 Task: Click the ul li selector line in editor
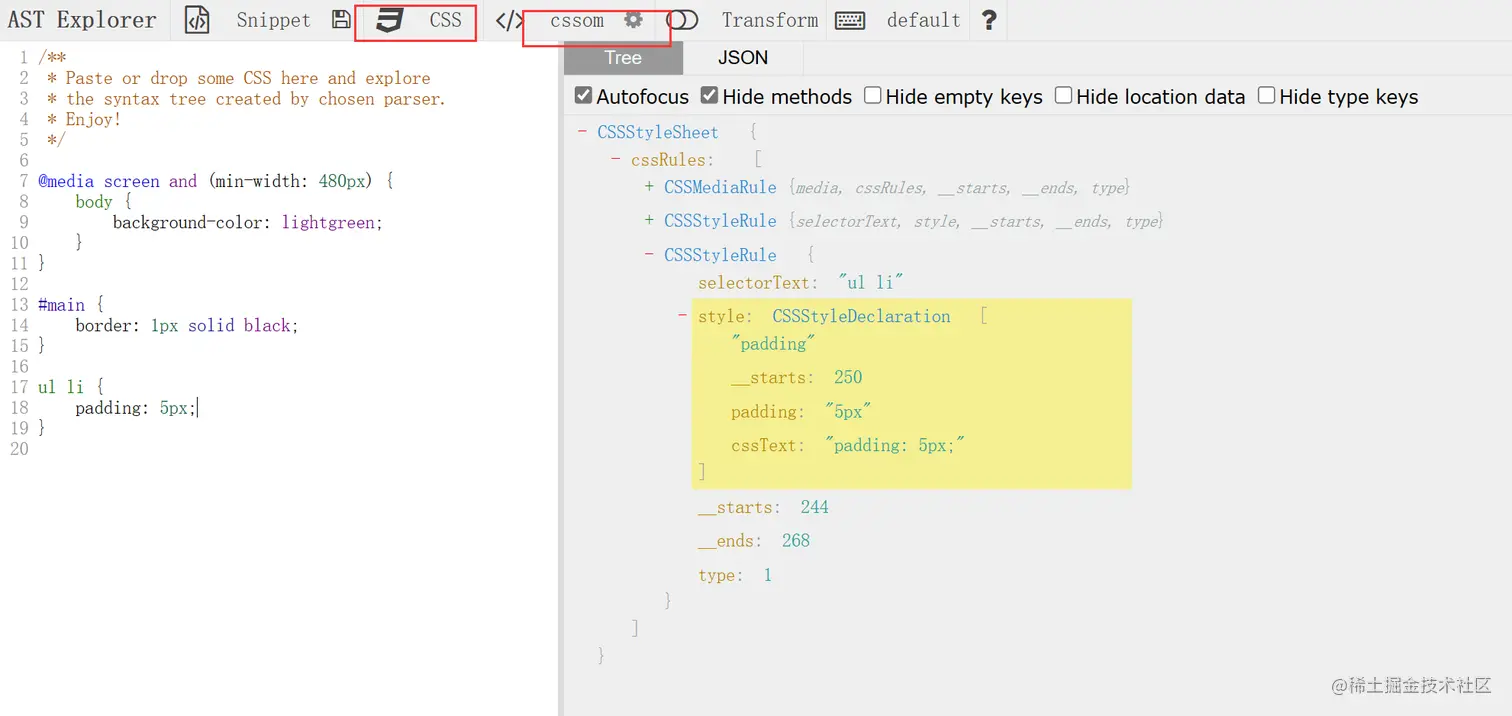(x=71, y=386)
